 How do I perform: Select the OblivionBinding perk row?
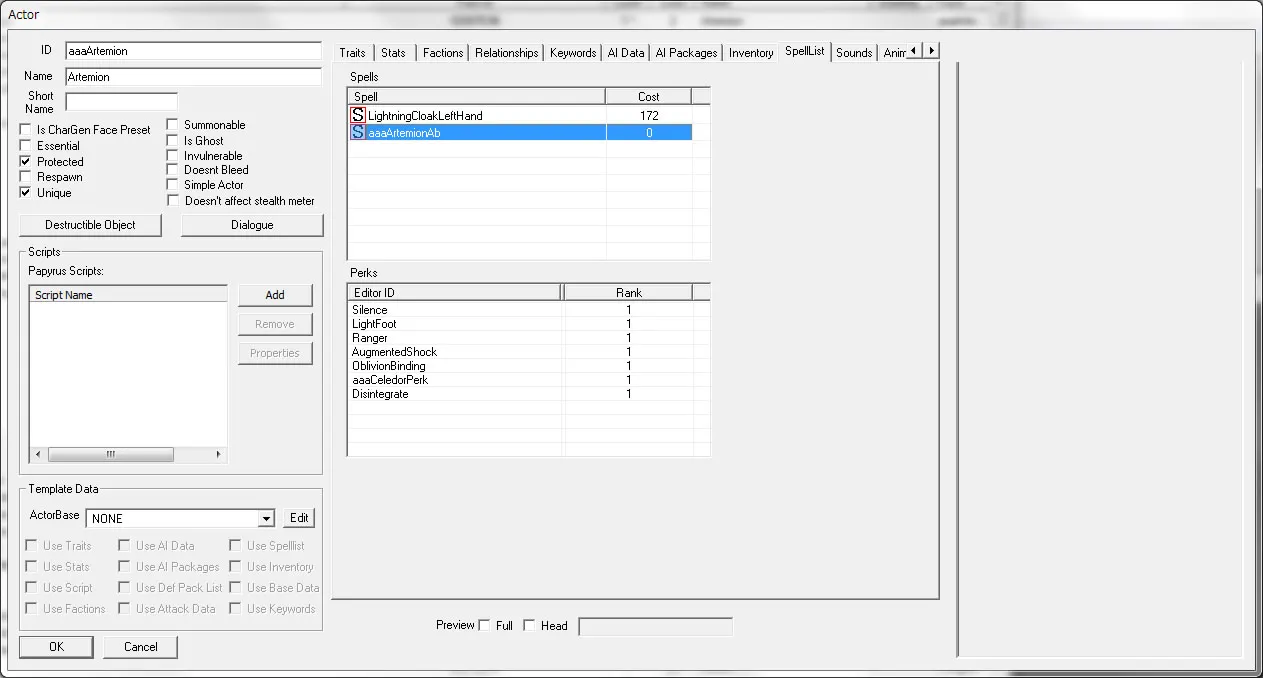[389, 366]
